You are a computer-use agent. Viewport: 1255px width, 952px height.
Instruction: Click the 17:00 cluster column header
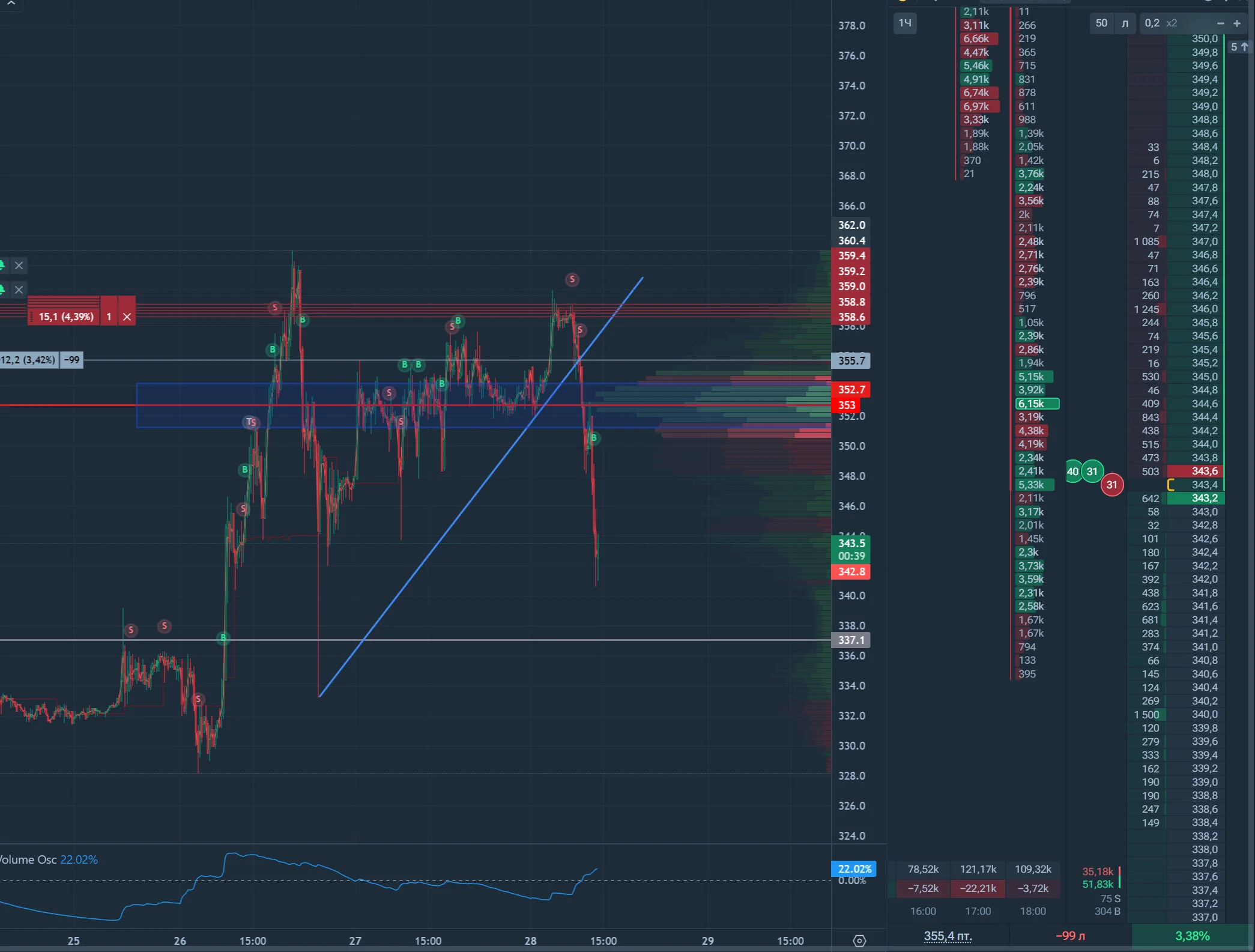pyautogui.click(x=978, y=911)
